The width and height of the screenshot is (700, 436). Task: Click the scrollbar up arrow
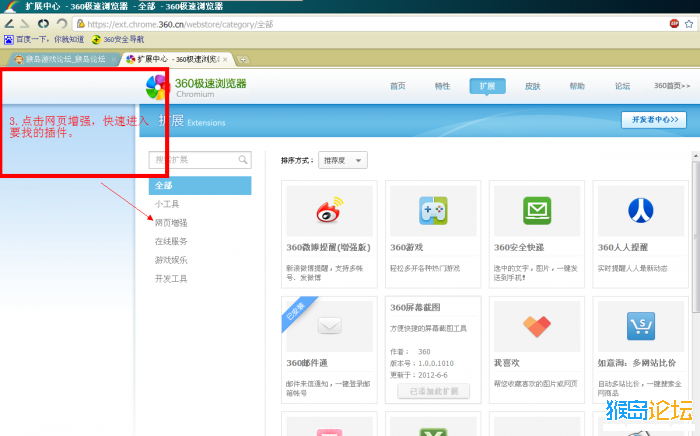(696, 156)
